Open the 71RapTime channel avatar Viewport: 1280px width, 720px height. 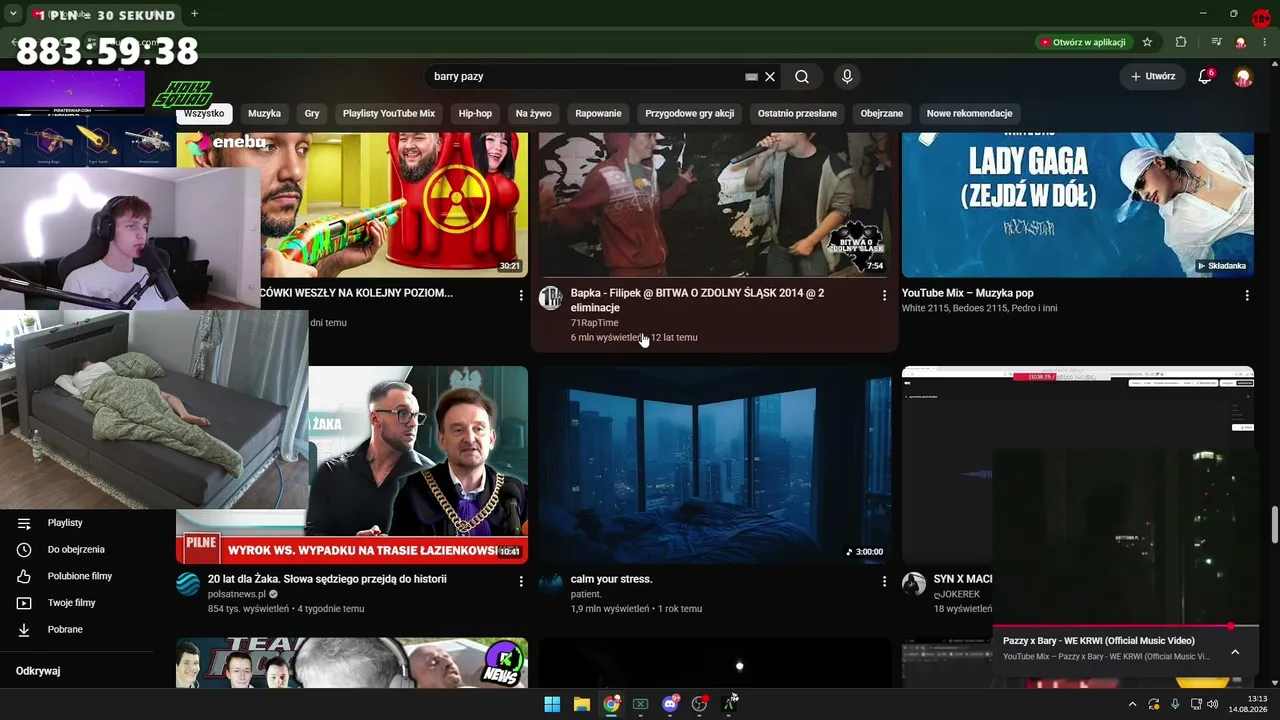(551, 298)
